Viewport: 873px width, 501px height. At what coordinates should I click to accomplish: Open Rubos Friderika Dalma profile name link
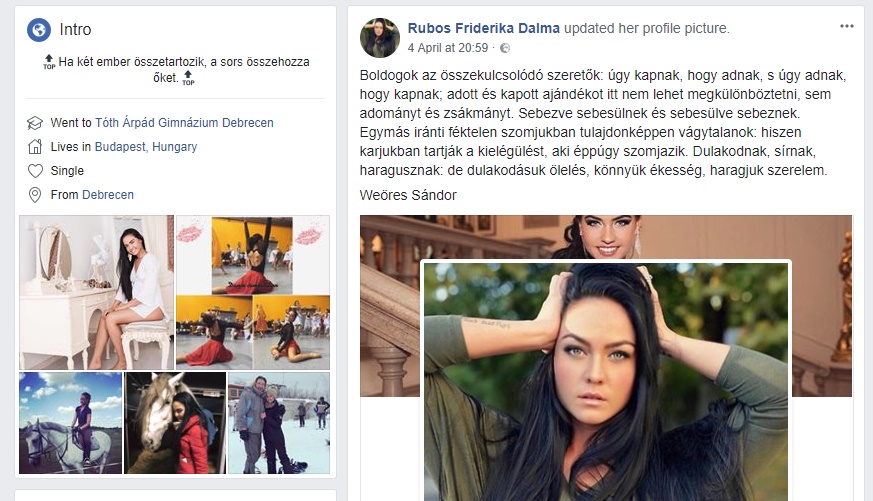(484, 28)
